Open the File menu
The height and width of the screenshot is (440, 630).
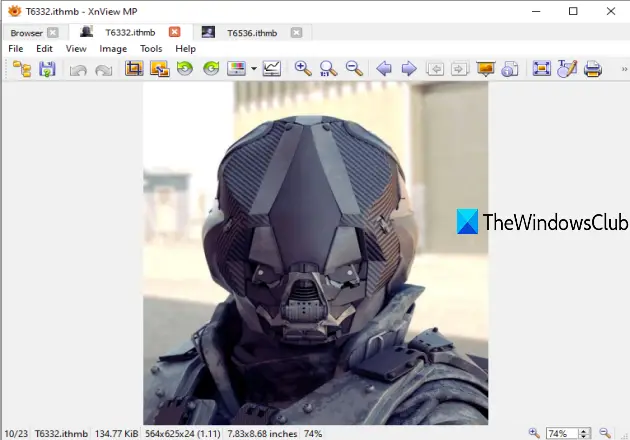[x=16, y=49]
